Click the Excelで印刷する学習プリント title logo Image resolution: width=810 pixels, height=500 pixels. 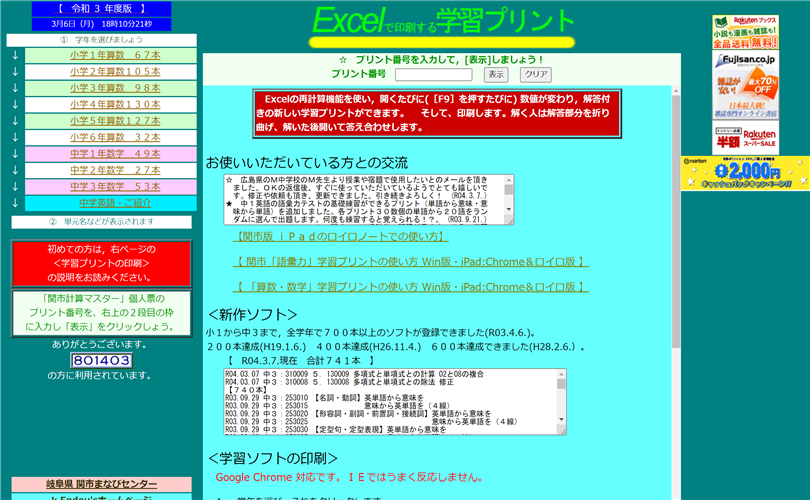442,26
